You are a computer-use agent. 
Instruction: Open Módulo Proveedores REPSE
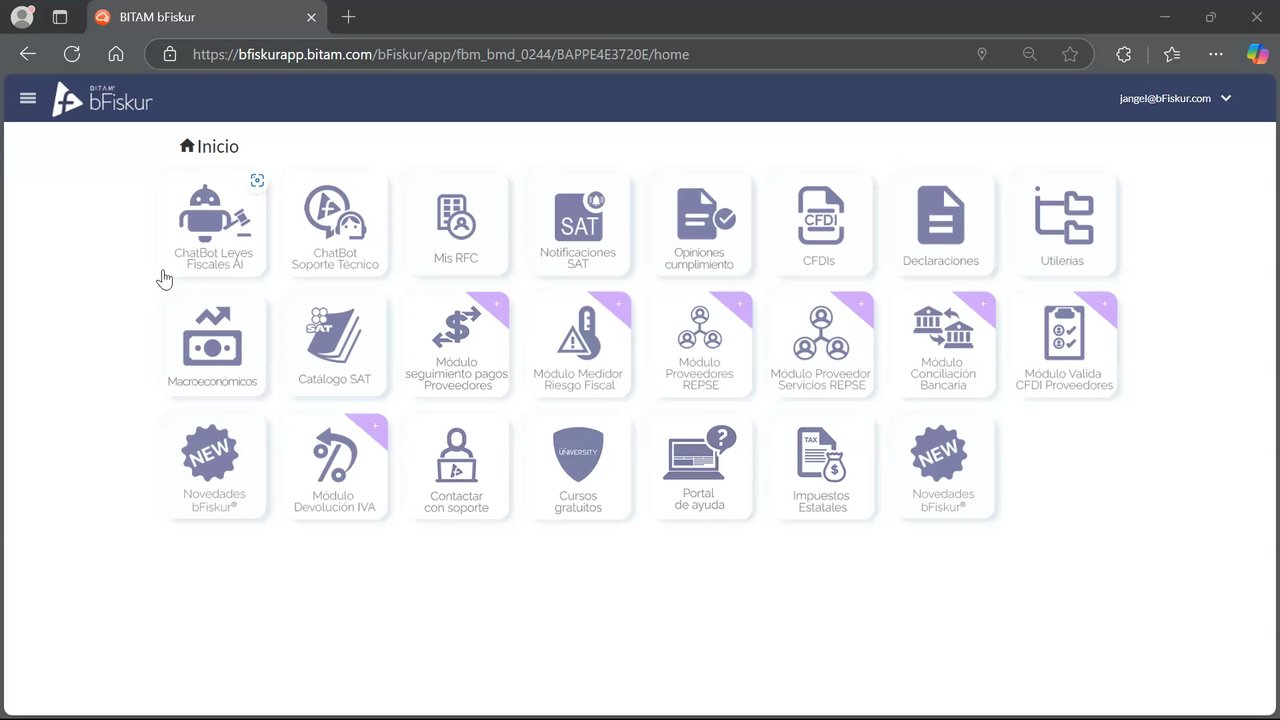pos(700,345)
